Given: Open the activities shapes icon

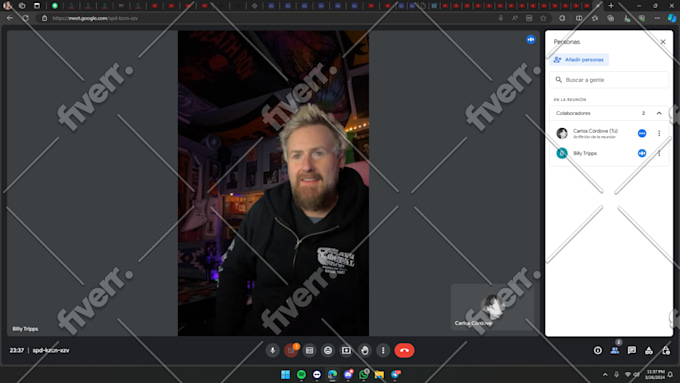Looking at the screenshot, I should coord(649,350).
